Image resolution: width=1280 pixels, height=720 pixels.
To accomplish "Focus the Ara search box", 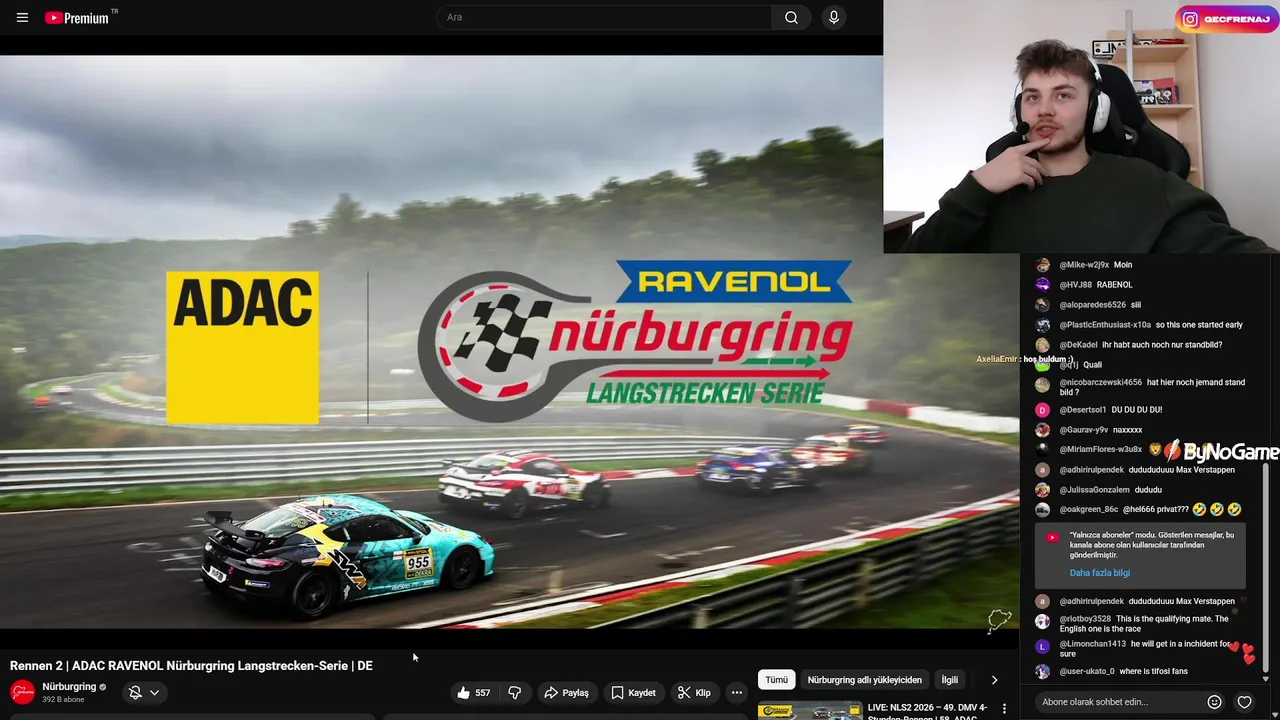I will 604,17.
